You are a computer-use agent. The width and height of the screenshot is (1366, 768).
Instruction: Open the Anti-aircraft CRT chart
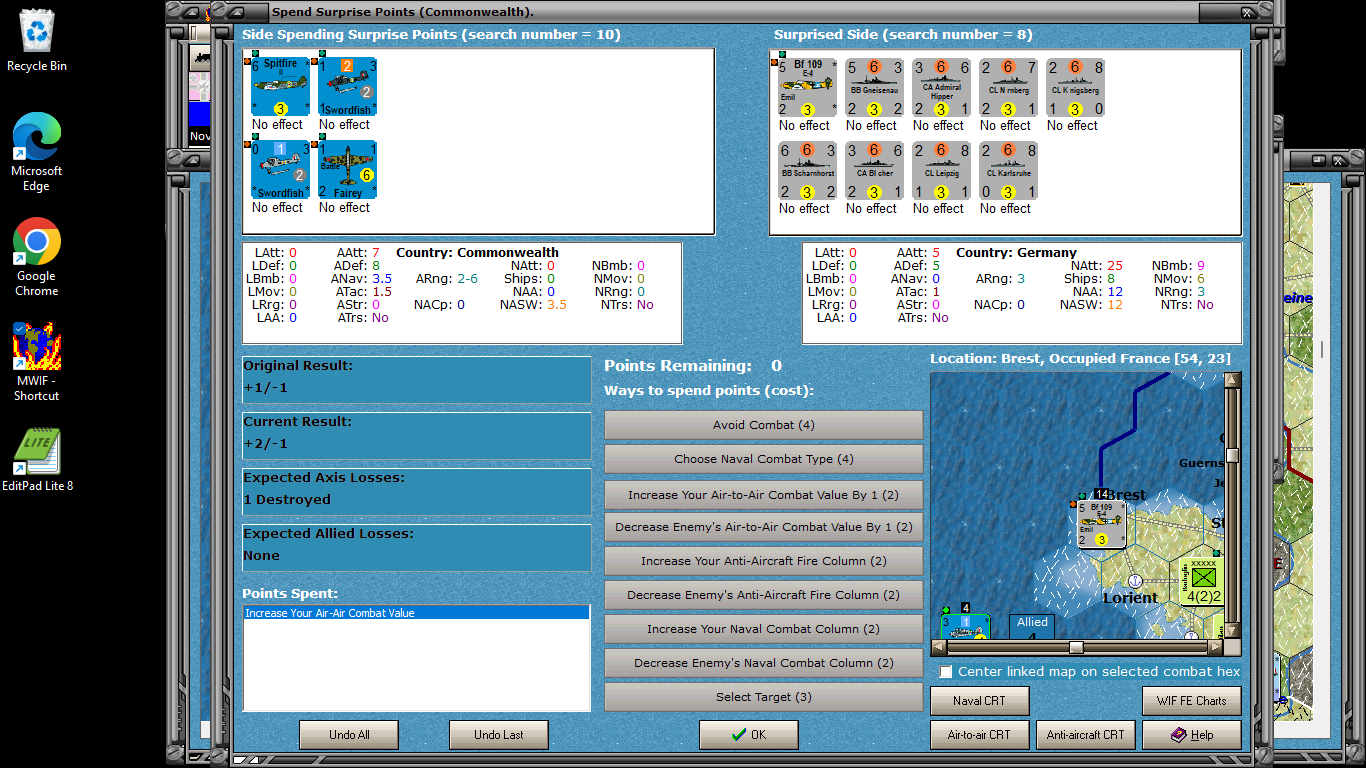point(1086,735)
